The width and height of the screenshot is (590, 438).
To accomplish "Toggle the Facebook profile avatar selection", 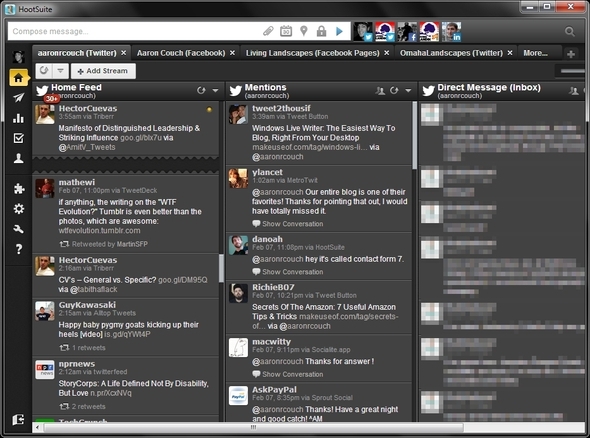I will click(x=407, y=32).
